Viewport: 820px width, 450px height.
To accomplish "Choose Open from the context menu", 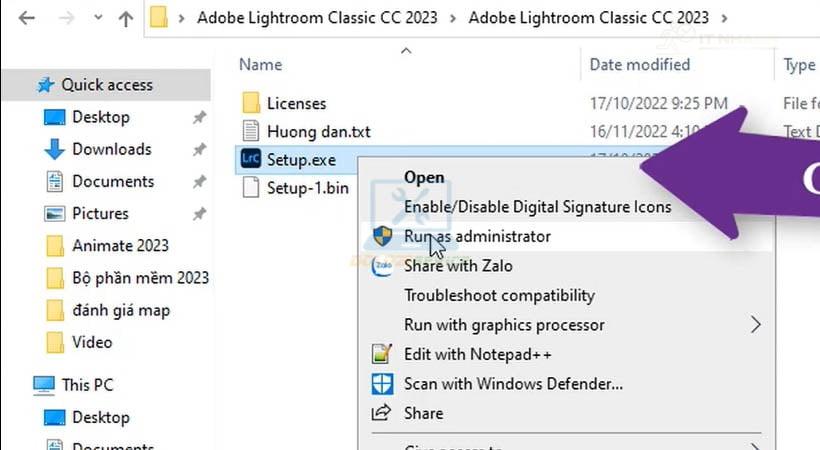I will coord(424,177).
